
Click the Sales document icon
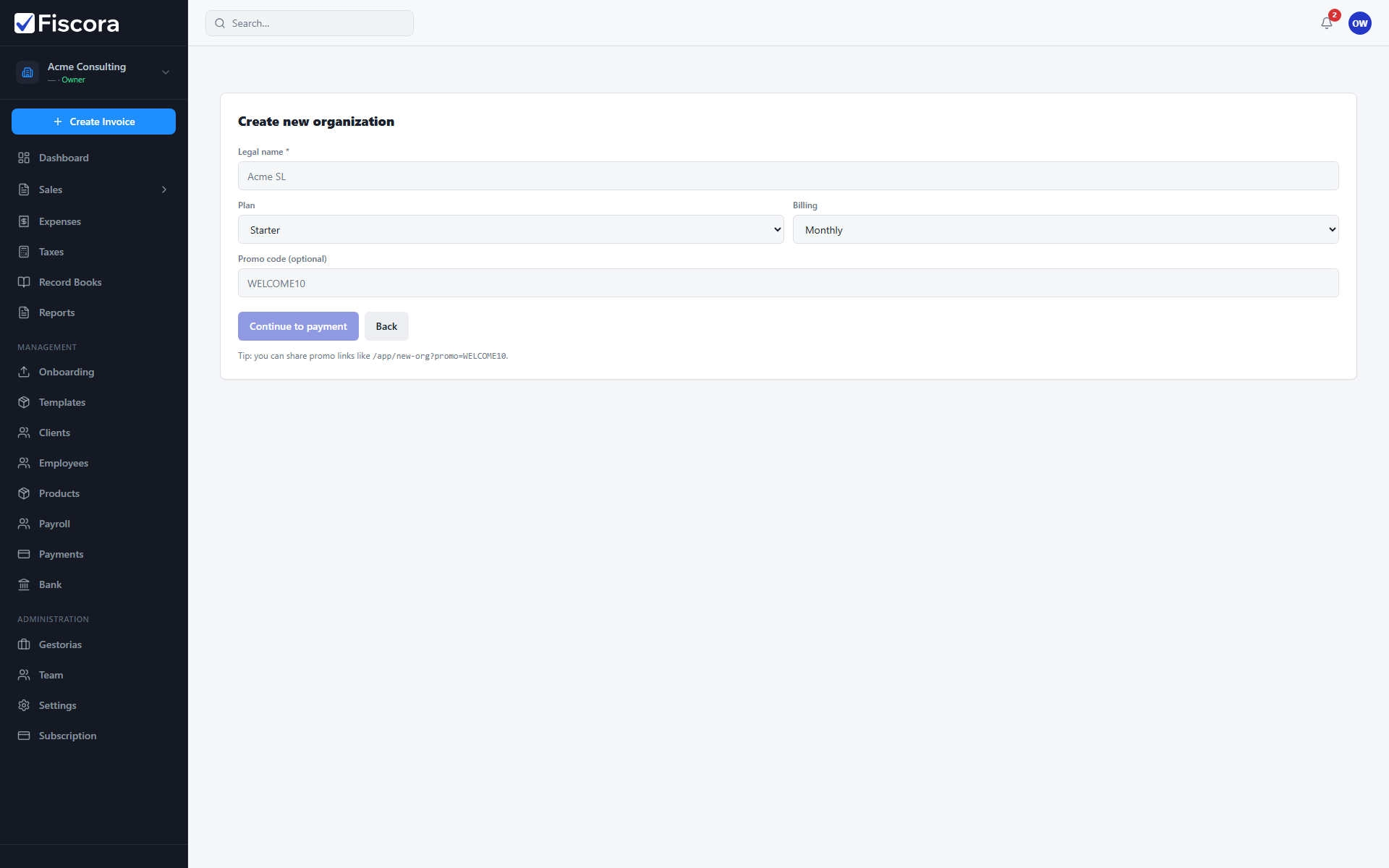24,190
